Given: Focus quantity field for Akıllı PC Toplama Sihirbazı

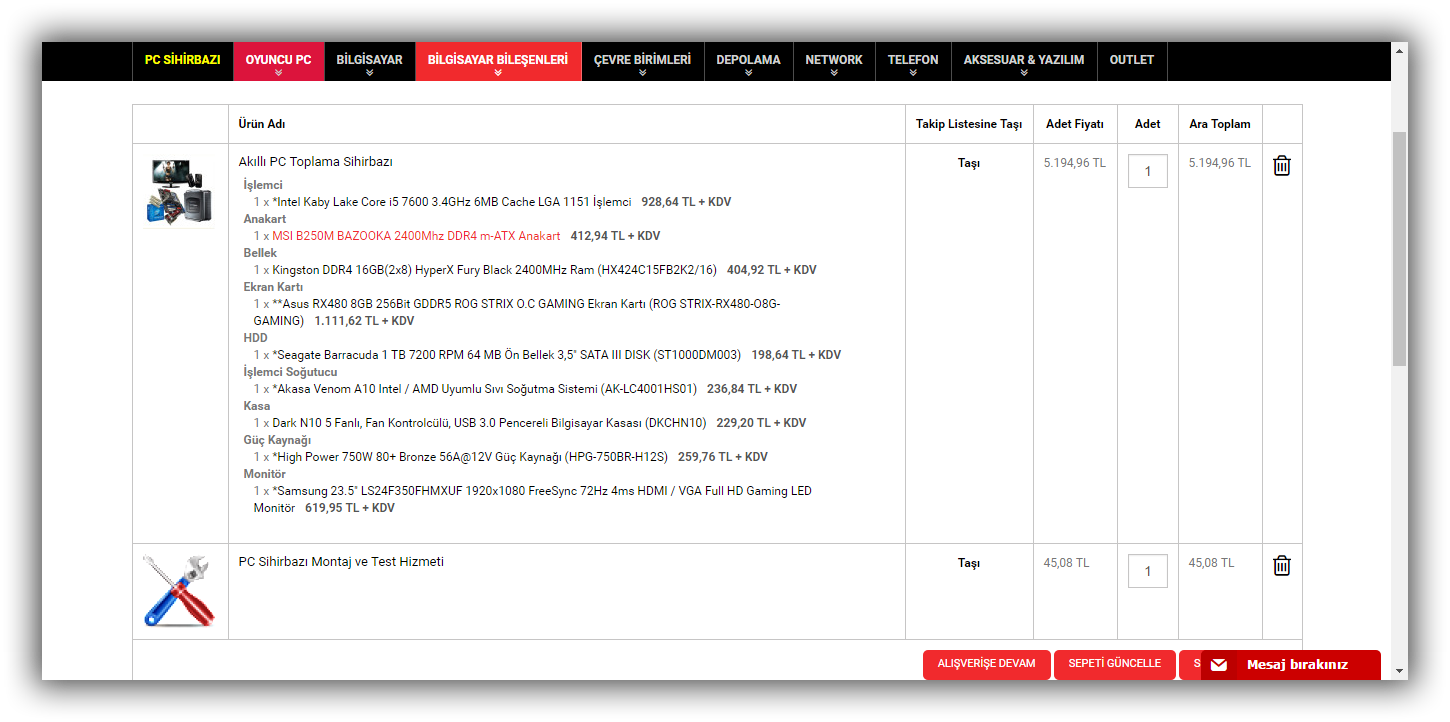Looking at the screenshot, I should coord(1148,171).
